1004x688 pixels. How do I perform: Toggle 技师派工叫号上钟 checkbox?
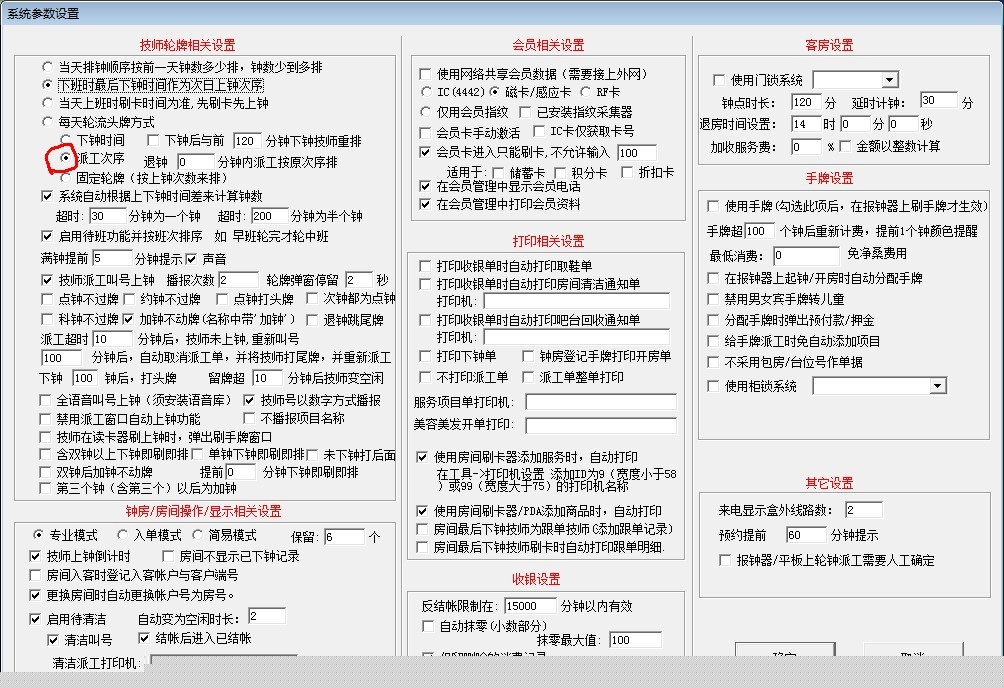(x=47, y=280)
